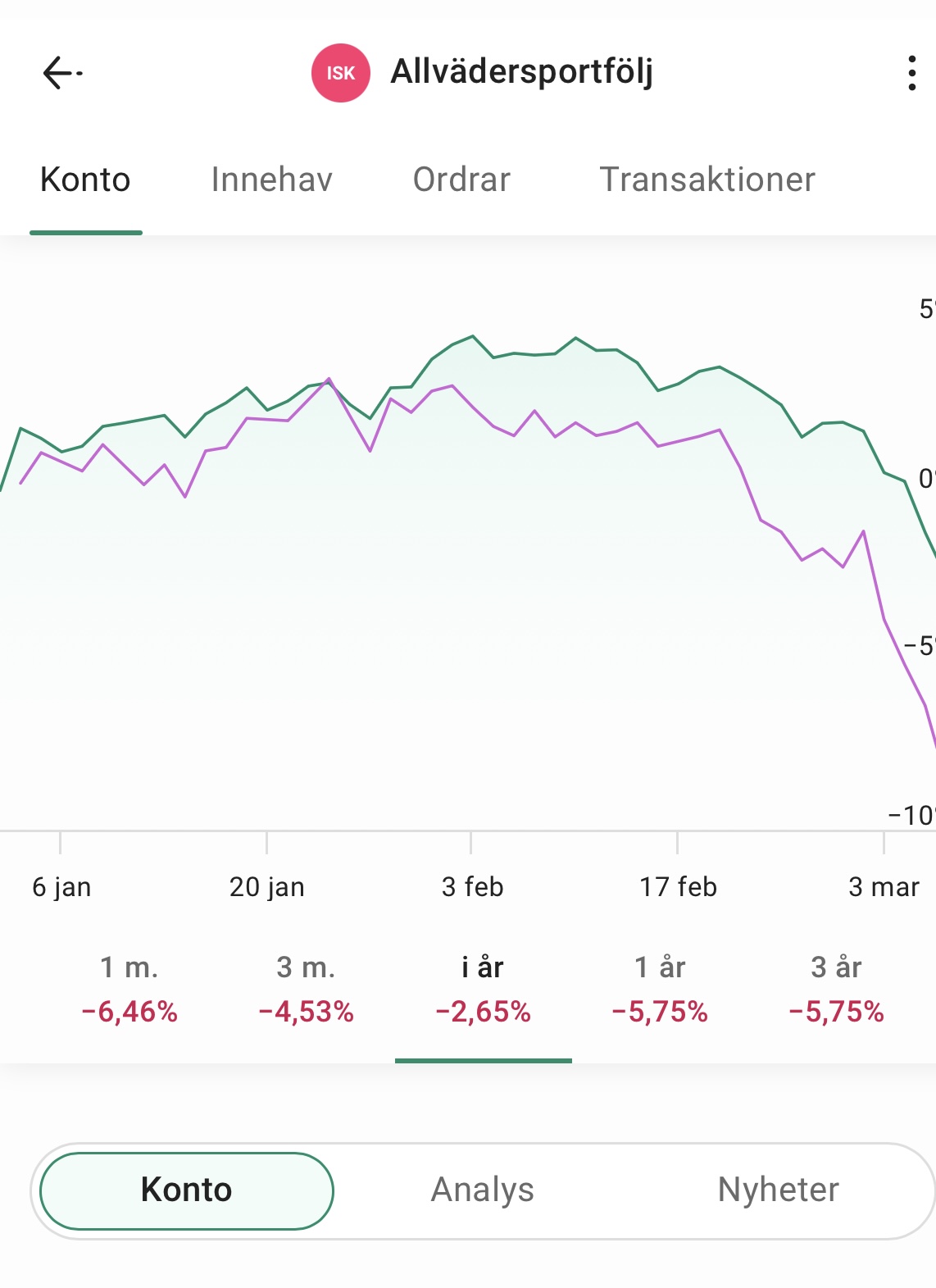Open the Ordrar tab

(x=461, y=180)
